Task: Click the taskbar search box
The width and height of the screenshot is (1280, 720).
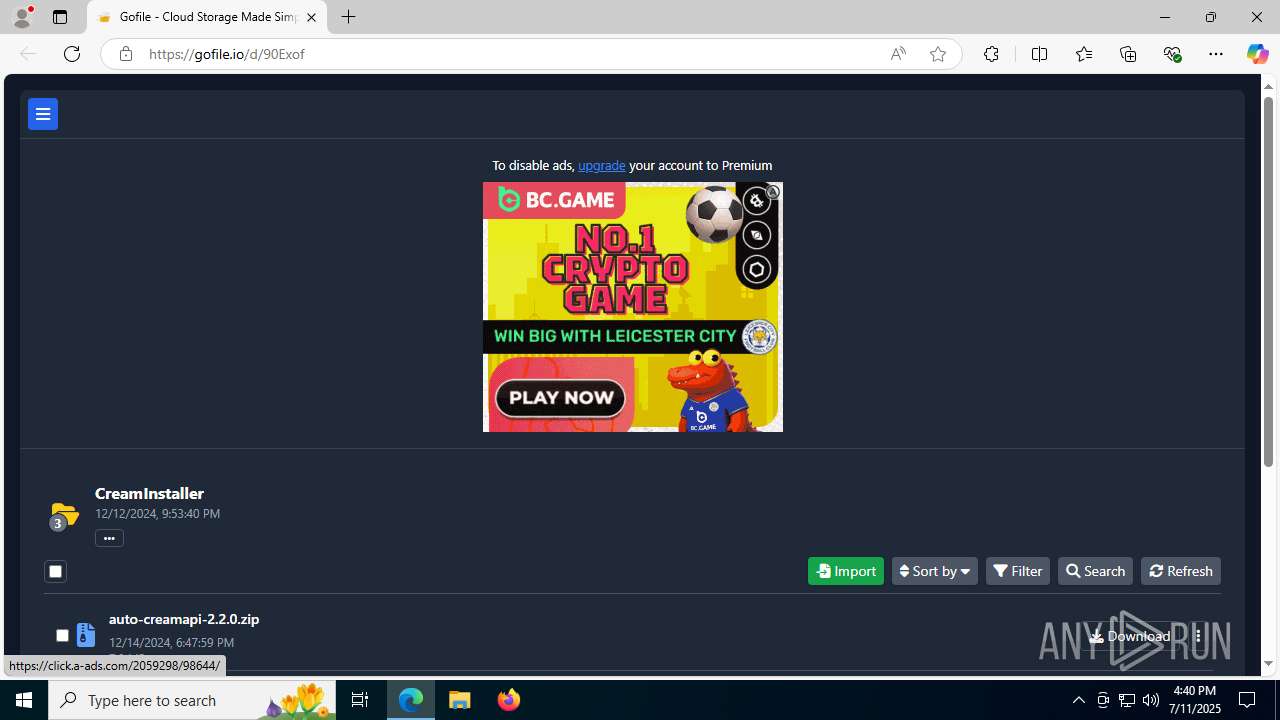Action: pyautogui.click(x=192, y=700)
